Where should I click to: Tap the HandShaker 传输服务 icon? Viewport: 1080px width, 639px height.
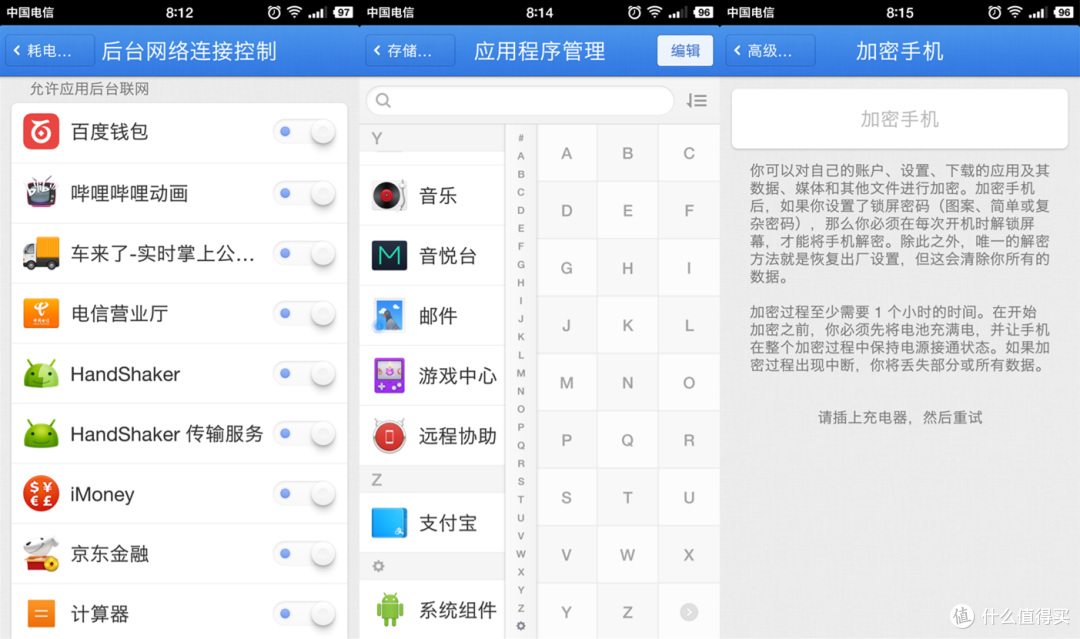41,434
